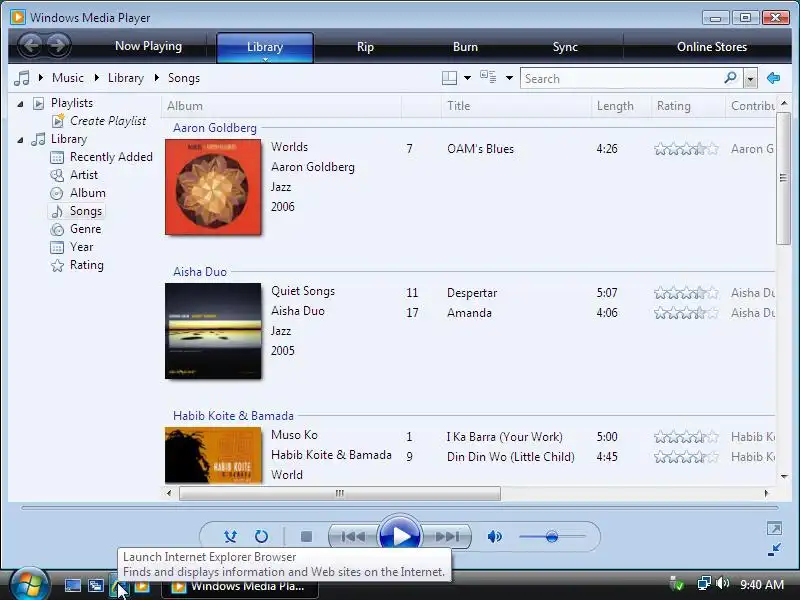Toggle shuffle mode
Image resolution: width=800 pixels, height=600 pixels.
tap(231, 536)
